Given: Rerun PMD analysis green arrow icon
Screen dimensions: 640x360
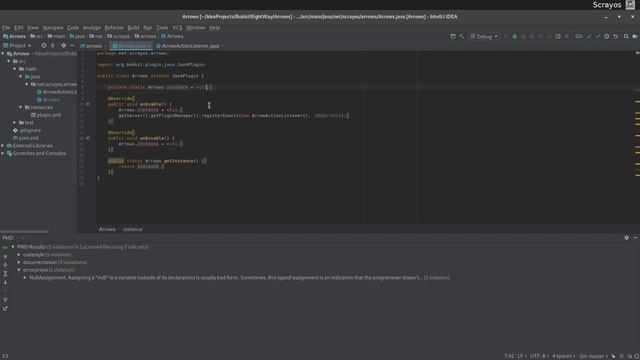Looking at the screenshot, I should click(5, 247).
